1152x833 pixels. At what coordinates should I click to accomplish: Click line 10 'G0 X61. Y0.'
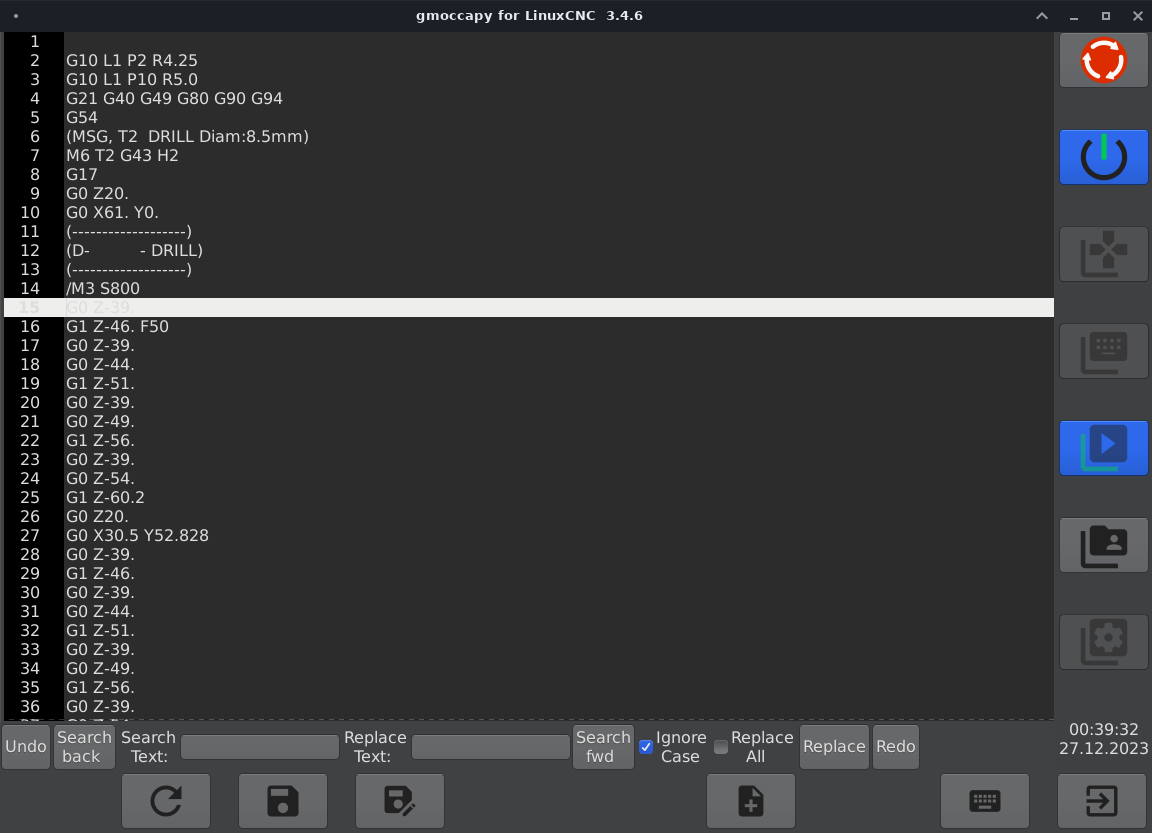pyautogui.click(x=112, y=213)
